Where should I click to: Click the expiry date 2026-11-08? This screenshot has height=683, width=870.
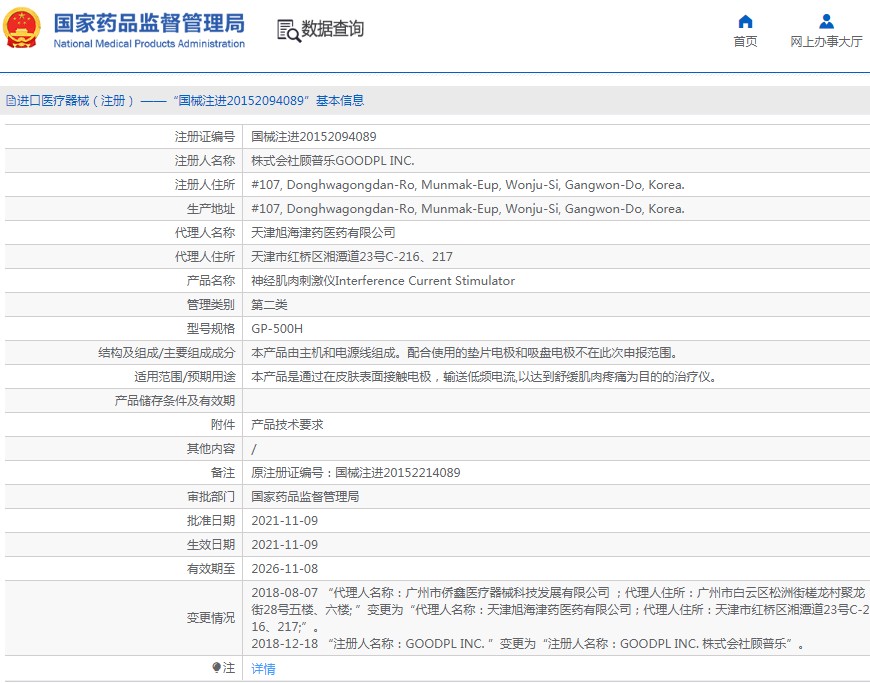pos(284,569)
